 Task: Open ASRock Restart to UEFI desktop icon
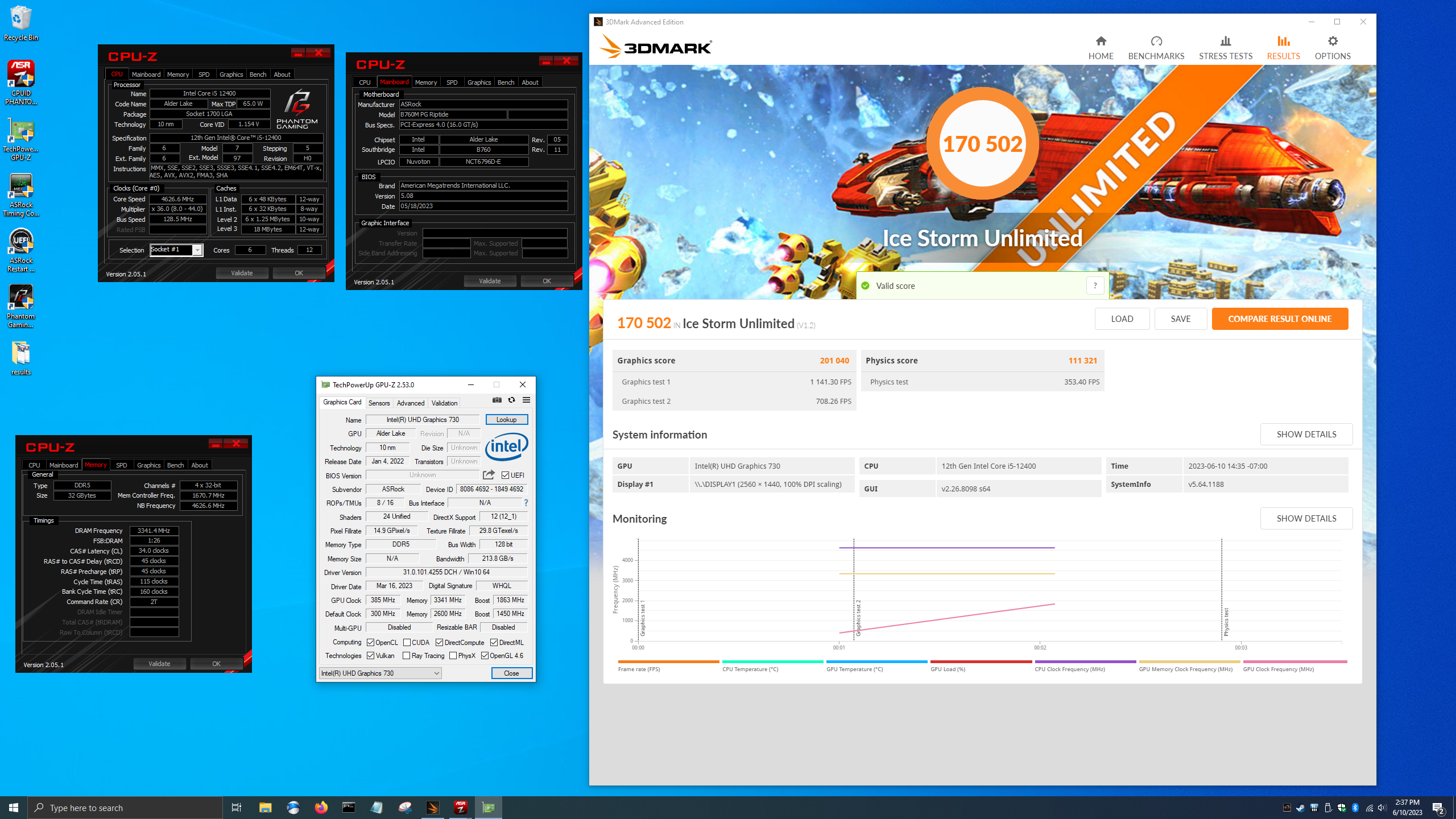click(21, 251)
